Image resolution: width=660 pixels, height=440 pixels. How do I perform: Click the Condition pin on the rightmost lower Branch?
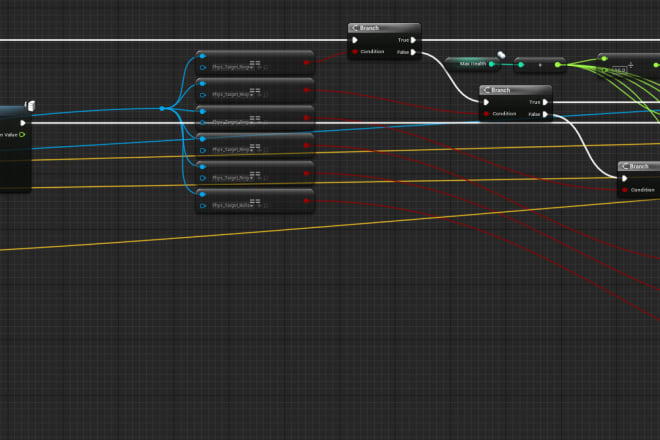pos(625,190)
